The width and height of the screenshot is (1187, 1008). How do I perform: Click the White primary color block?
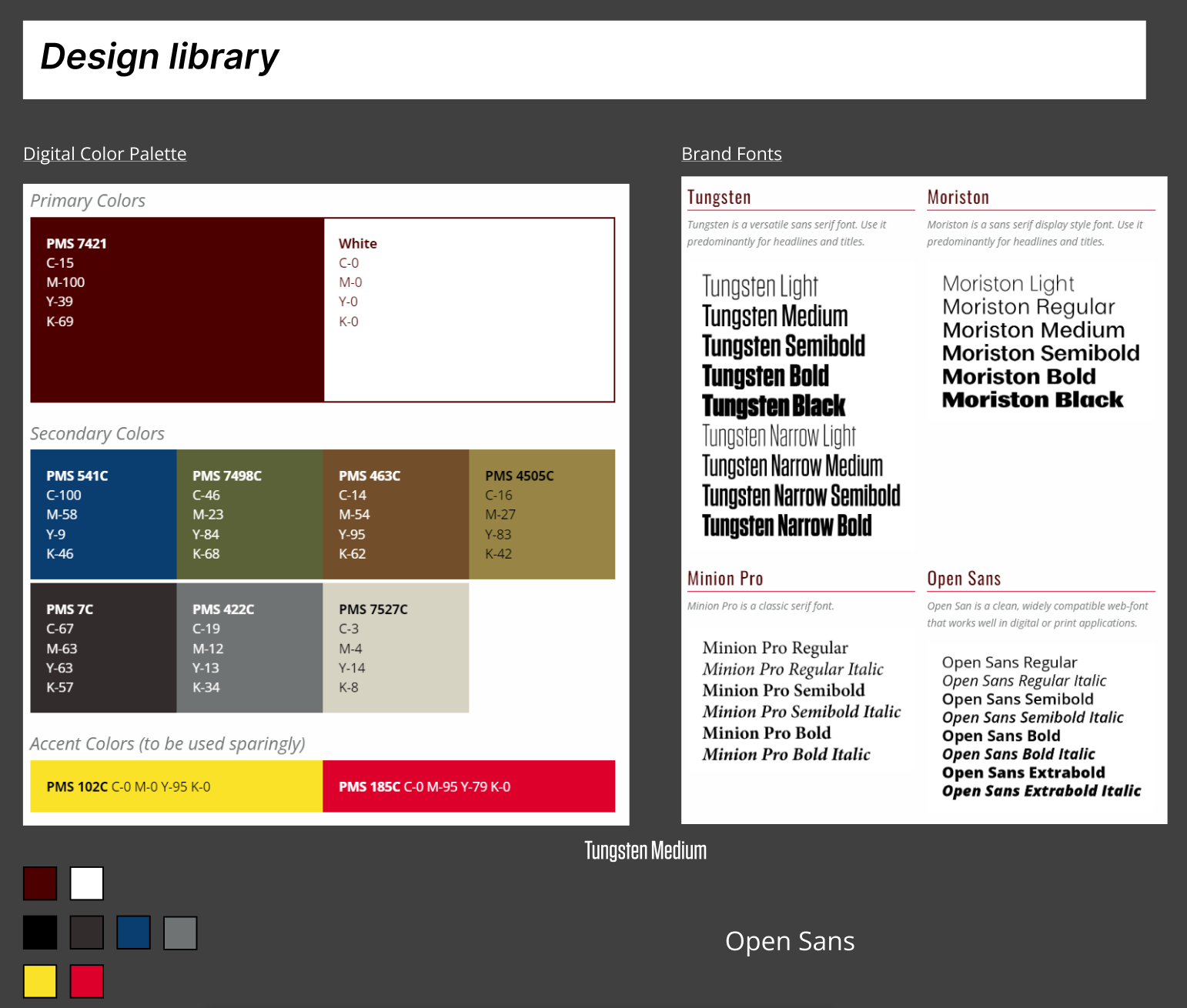coord(470,309)
